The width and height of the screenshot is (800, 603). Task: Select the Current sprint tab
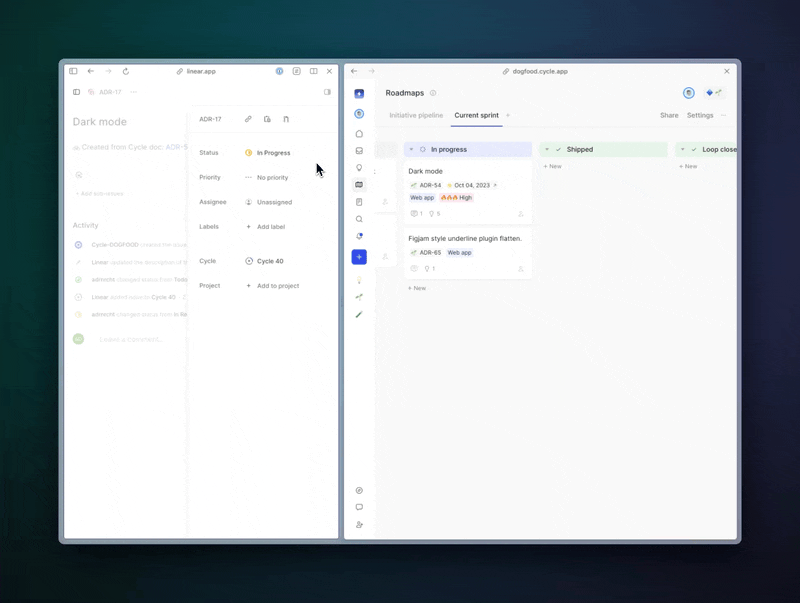pyautogui.click(x=476, y=115)
